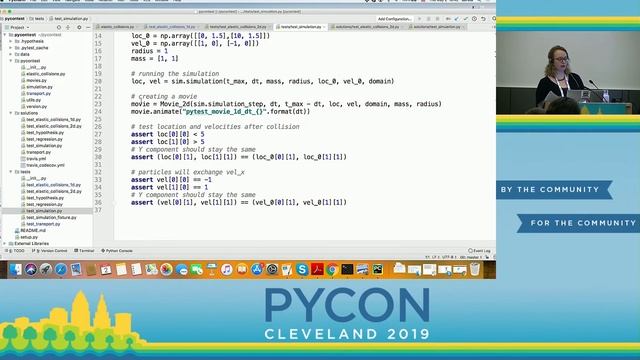Open Siri from the dock
Screen dimensions: 640x360
click(31, 270)
